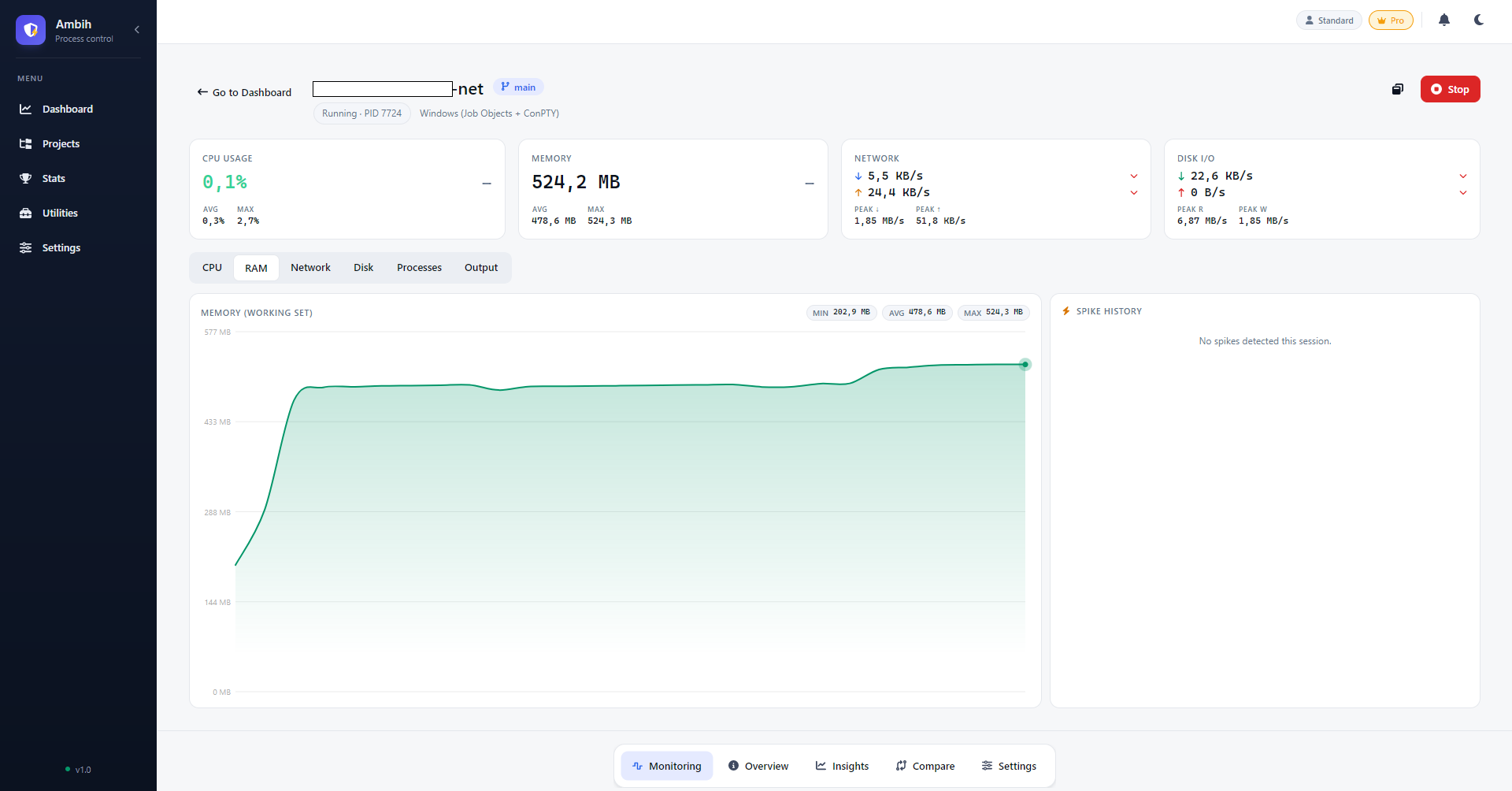Click the bottom Settings sliders icon

(x=988, y=766)
